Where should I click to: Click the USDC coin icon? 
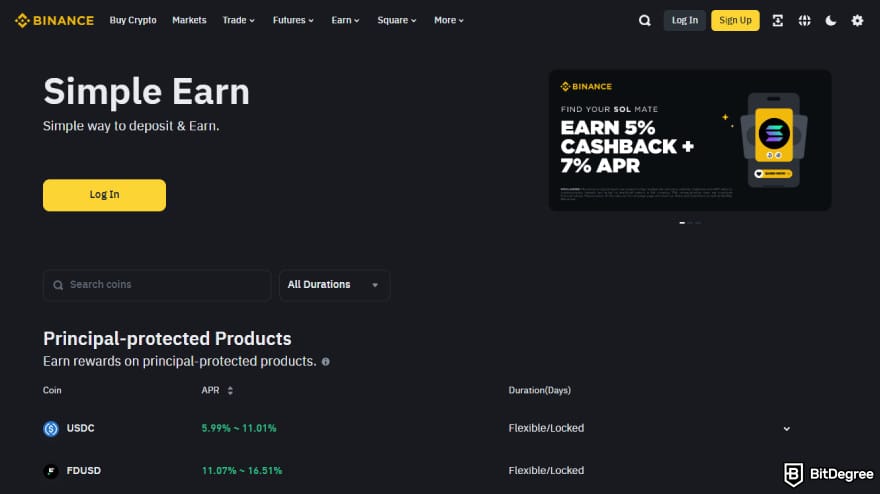[x=51, y=428]
